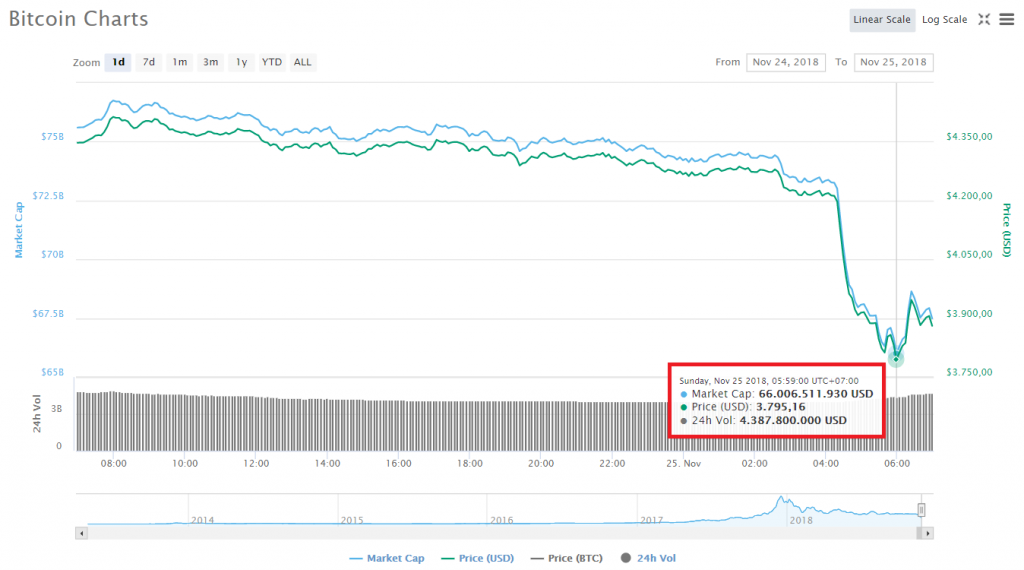The image size is (1024, 570).
Task: Click the 2016 navigator year label
Action: 502,520
